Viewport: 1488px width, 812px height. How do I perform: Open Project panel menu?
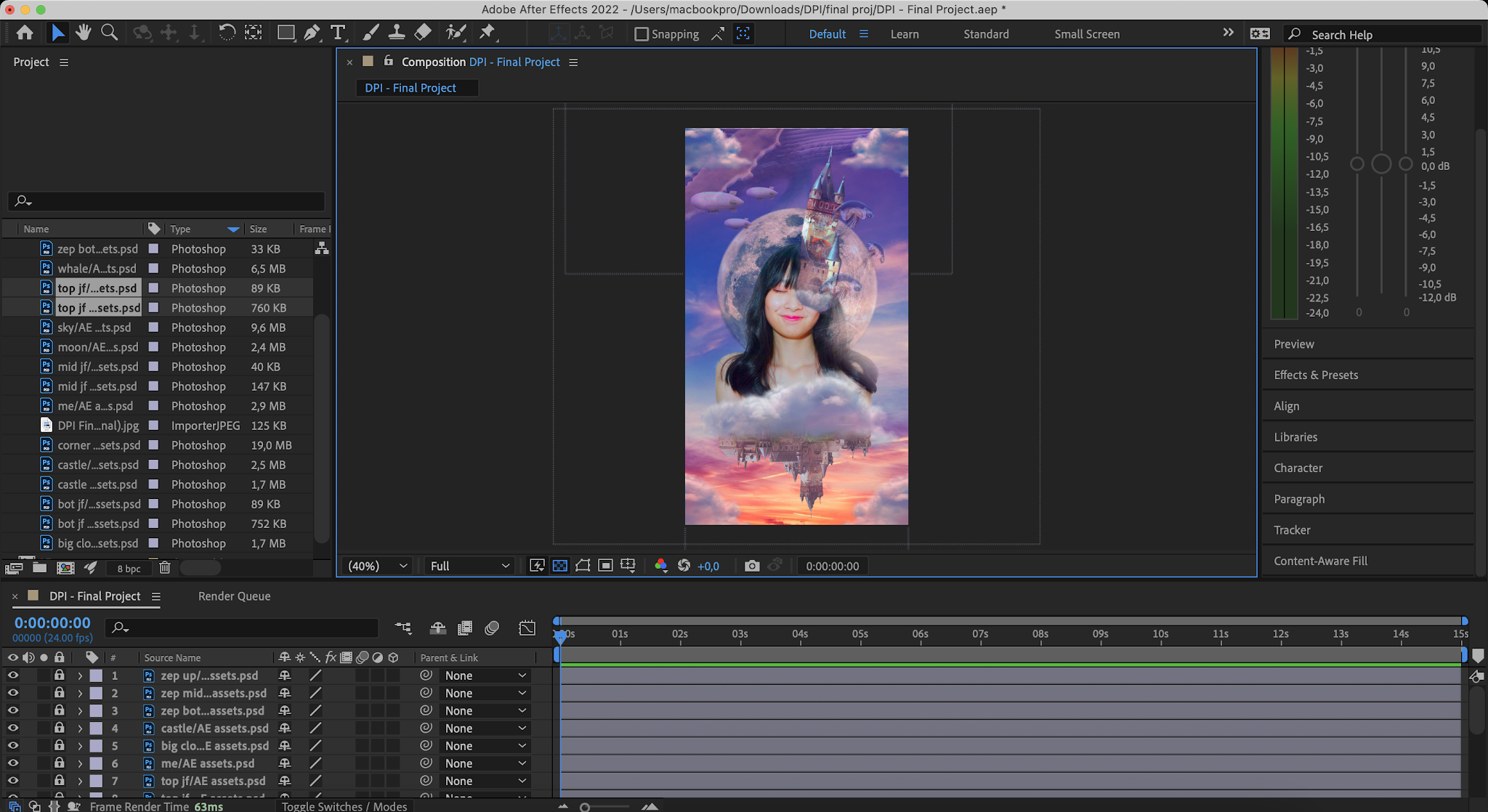64,62
